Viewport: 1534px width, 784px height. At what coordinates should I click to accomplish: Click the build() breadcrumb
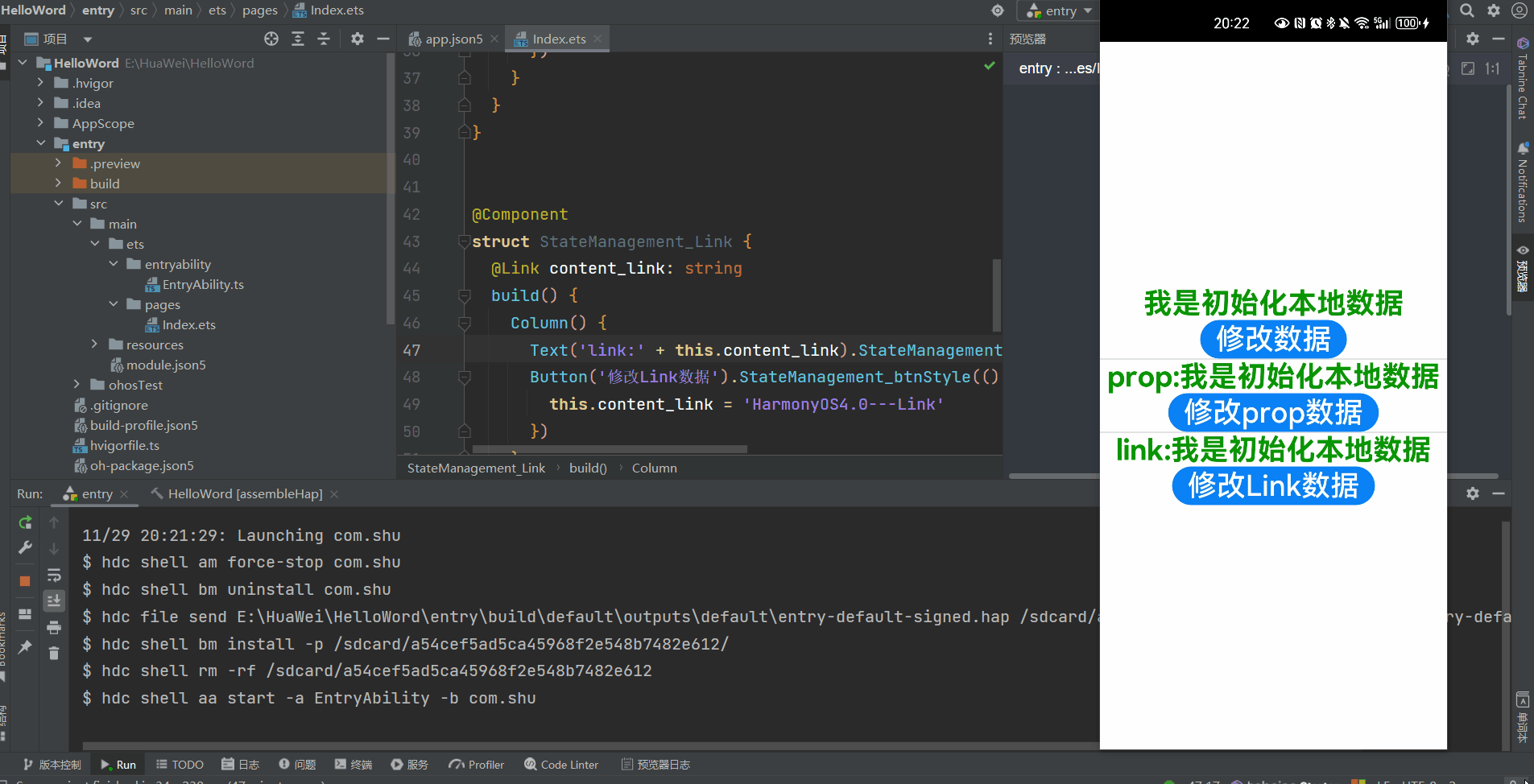pyautogui.click(x=588, y=468)
